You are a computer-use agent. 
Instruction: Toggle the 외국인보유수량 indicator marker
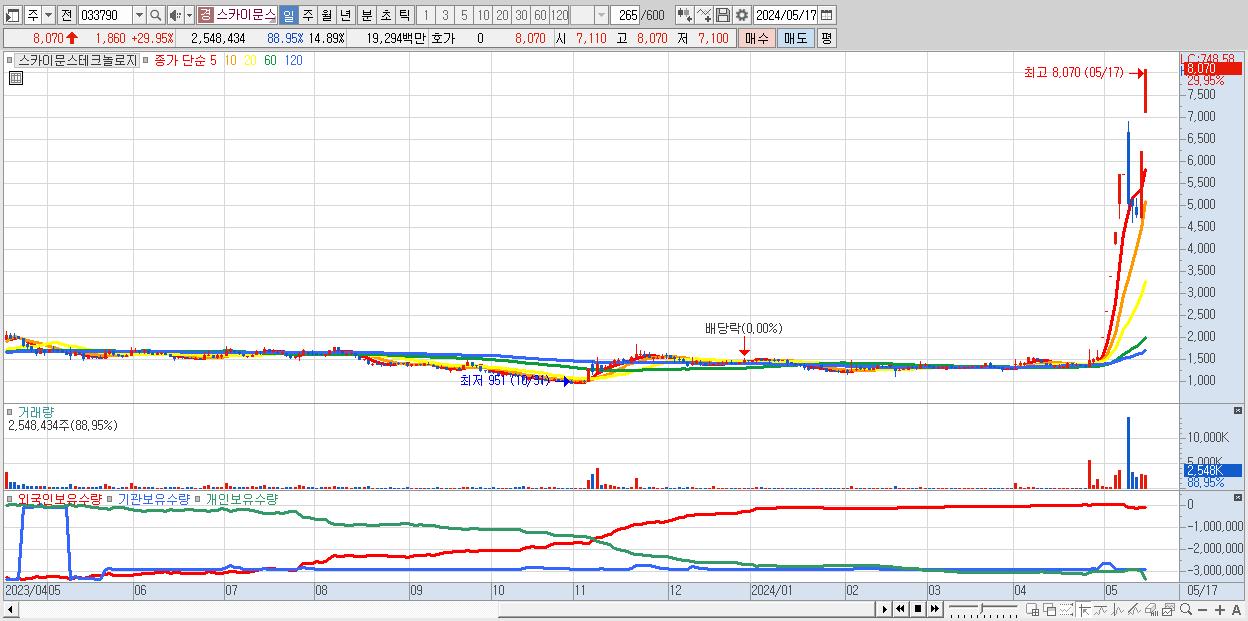(12, 499)
